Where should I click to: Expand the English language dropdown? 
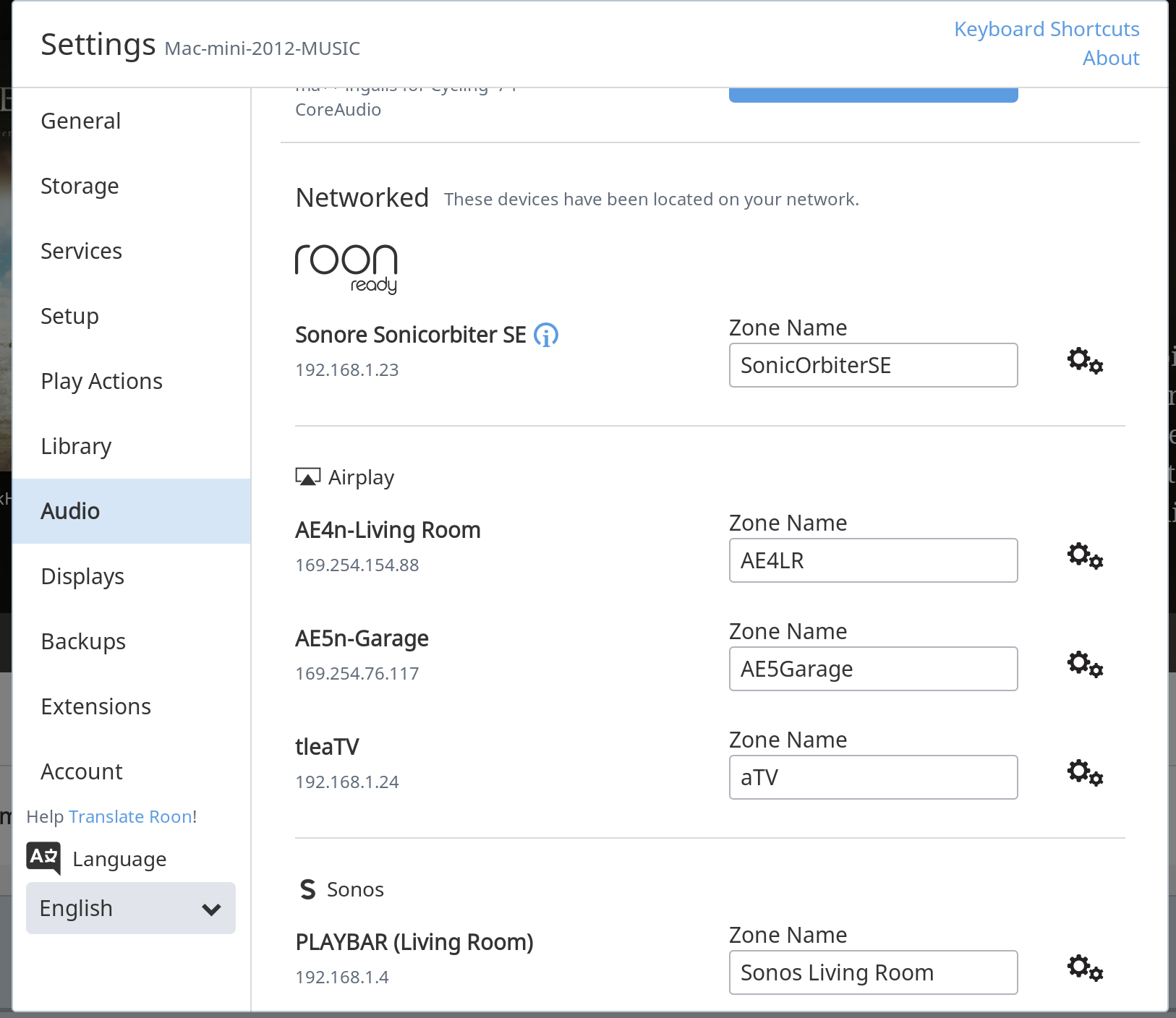tap(131, 908)
